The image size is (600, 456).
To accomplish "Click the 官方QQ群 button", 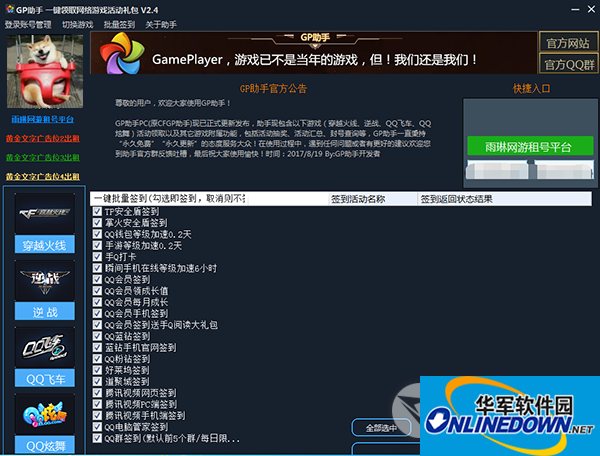I will pyautogui.click(x=569, y=64).
